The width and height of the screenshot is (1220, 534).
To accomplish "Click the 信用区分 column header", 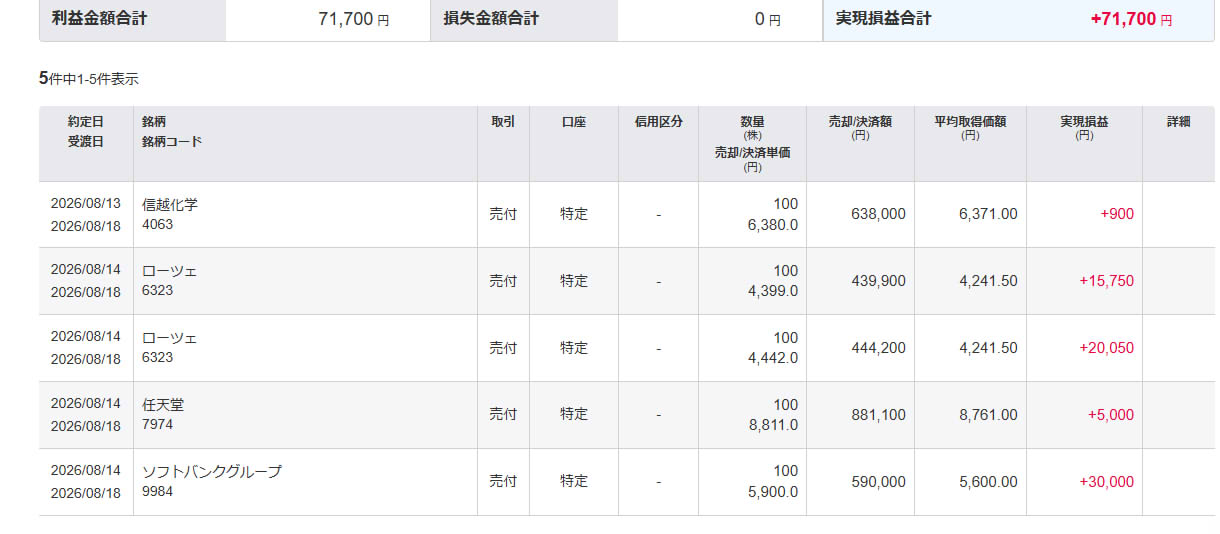I will (x=658, y=122).
